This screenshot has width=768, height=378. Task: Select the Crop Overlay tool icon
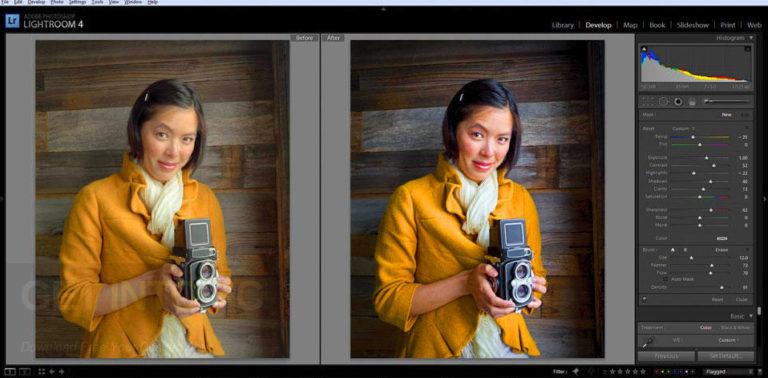648,102
